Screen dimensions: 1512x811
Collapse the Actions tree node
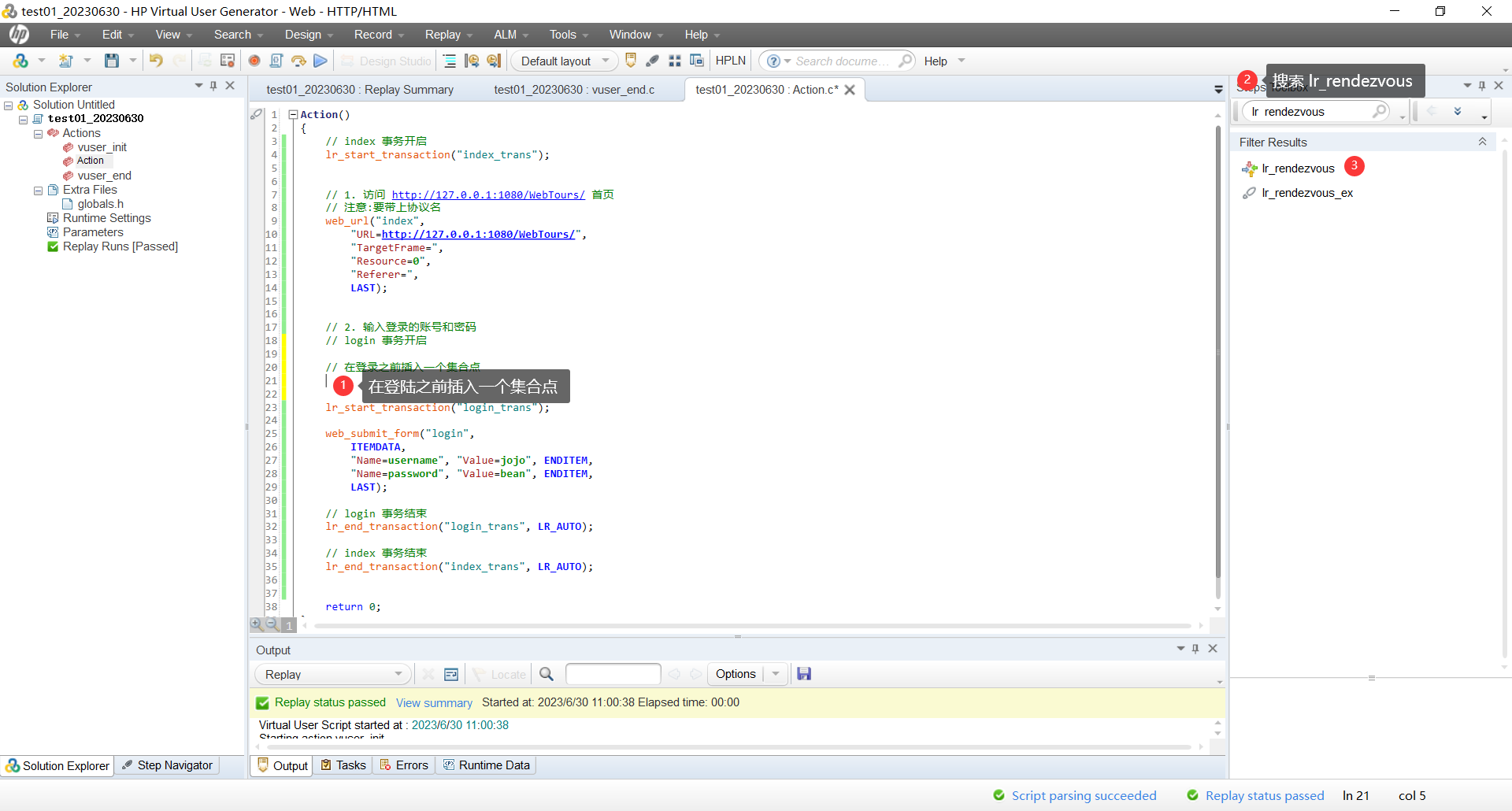38,134
